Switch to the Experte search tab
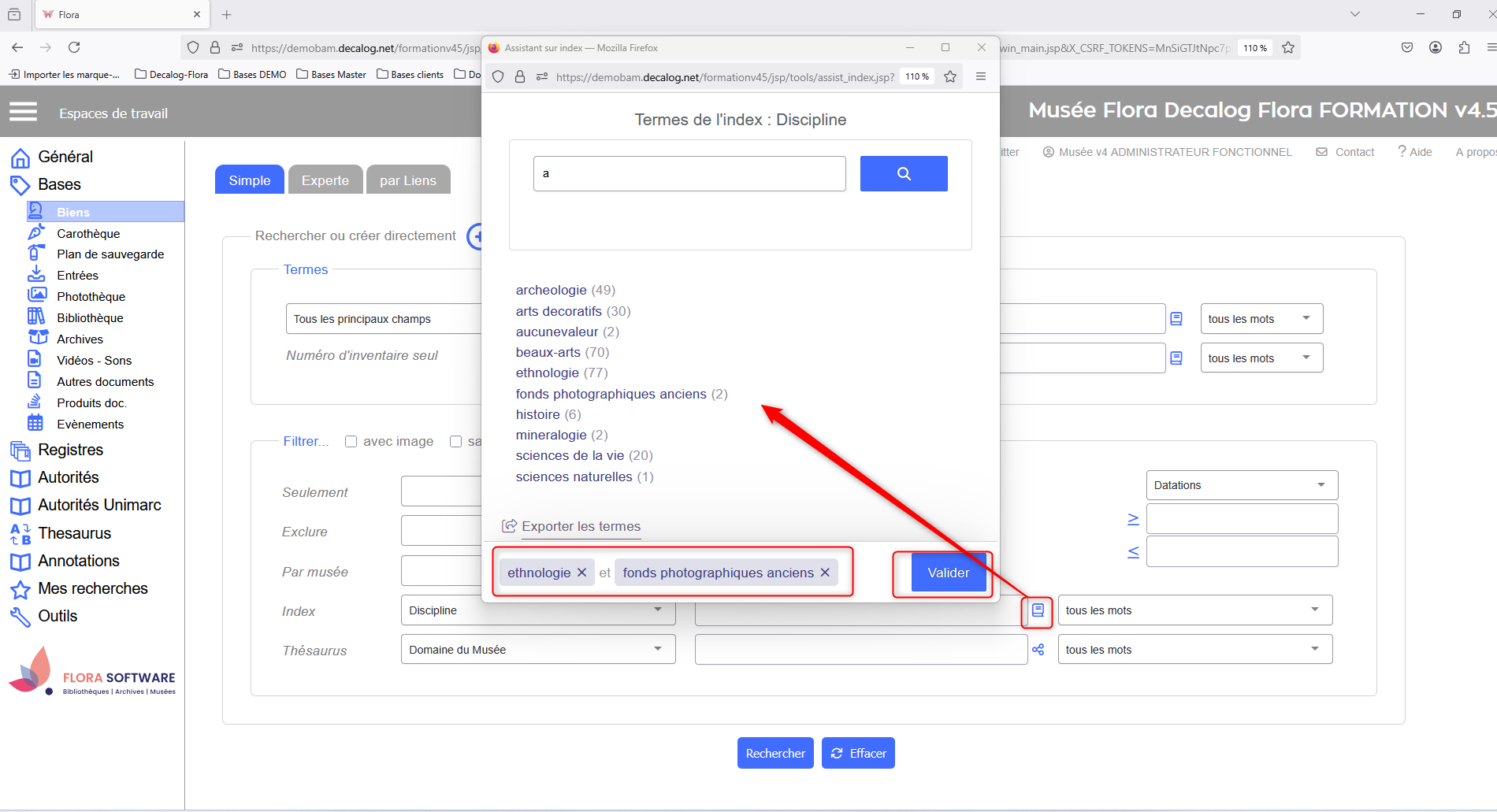The width and height of the screenshot is (1497, 812). [325, 180]
